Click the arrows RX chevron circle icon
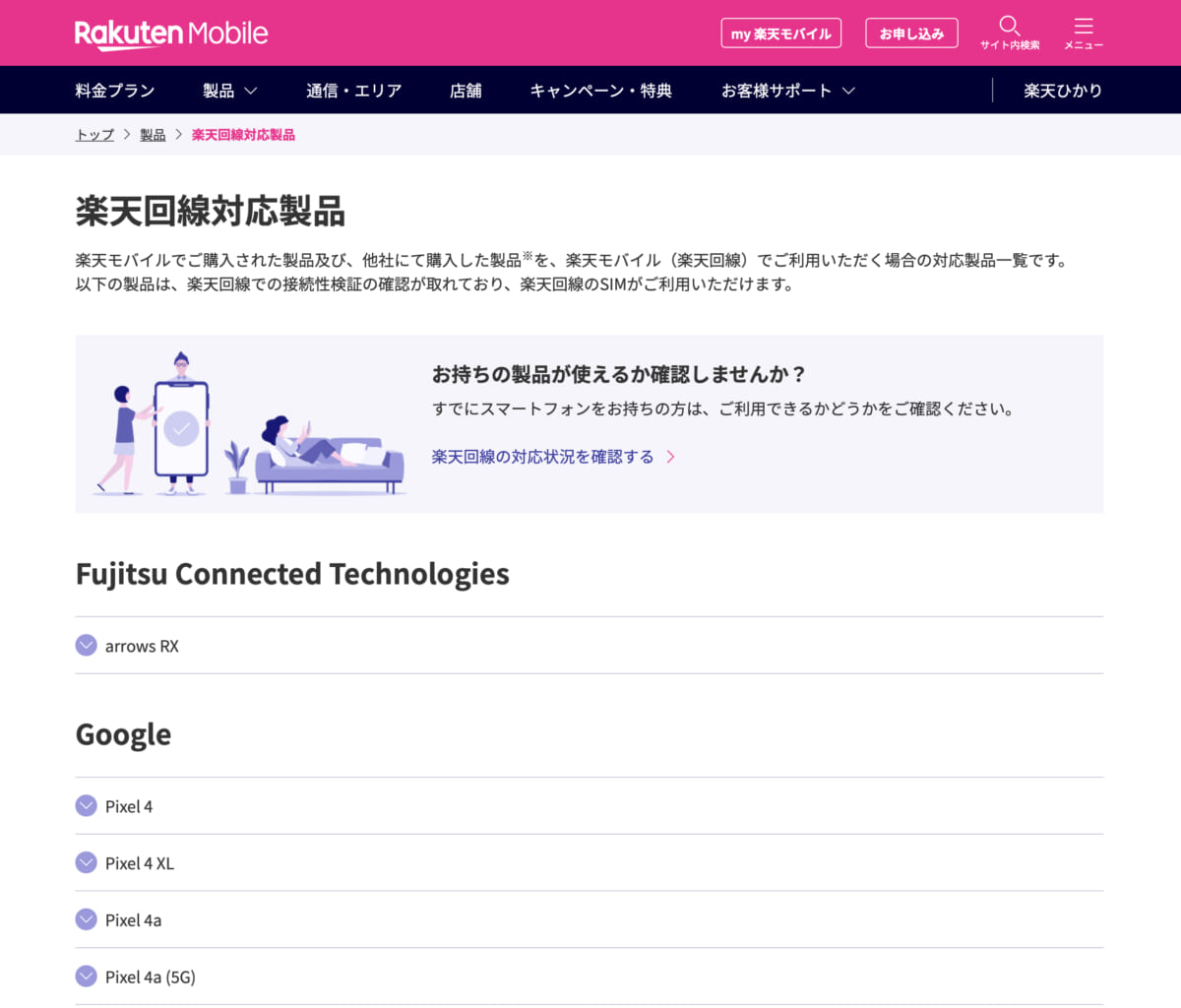 pyautogui.click(x=87, y=645)
